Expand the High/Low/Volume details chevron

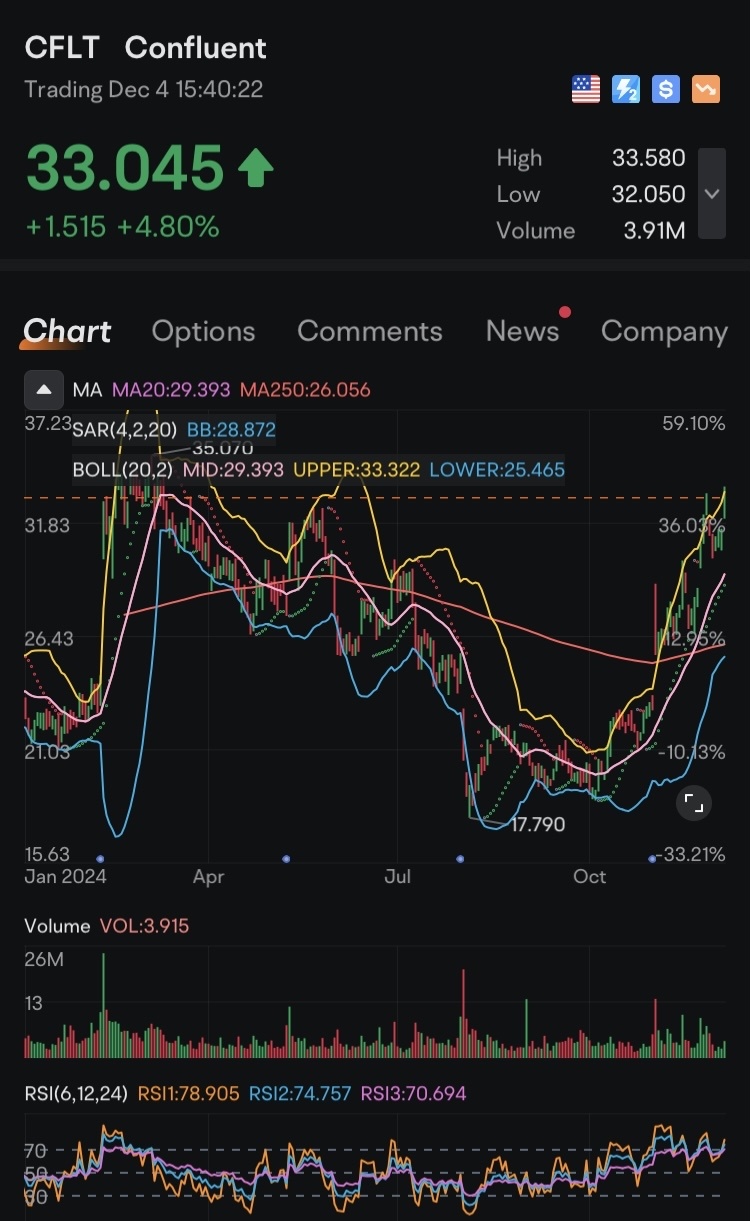(x=712, y=194)
